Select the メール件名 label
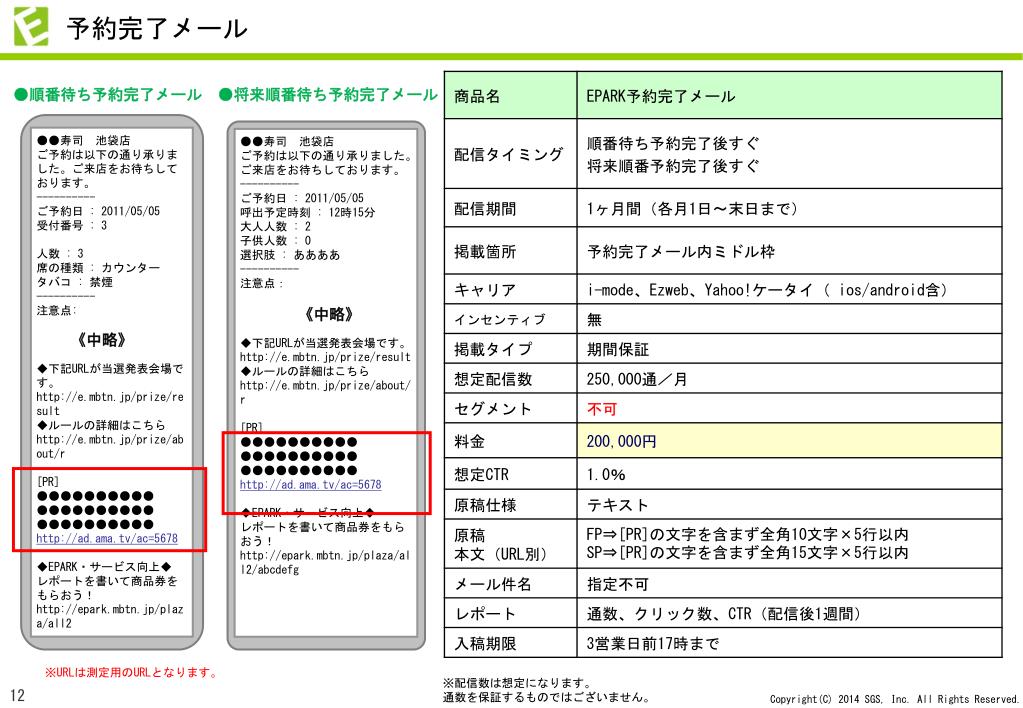Image resolution: width=1023 pixels, height=708 pixels. click(x=493, y=583)
